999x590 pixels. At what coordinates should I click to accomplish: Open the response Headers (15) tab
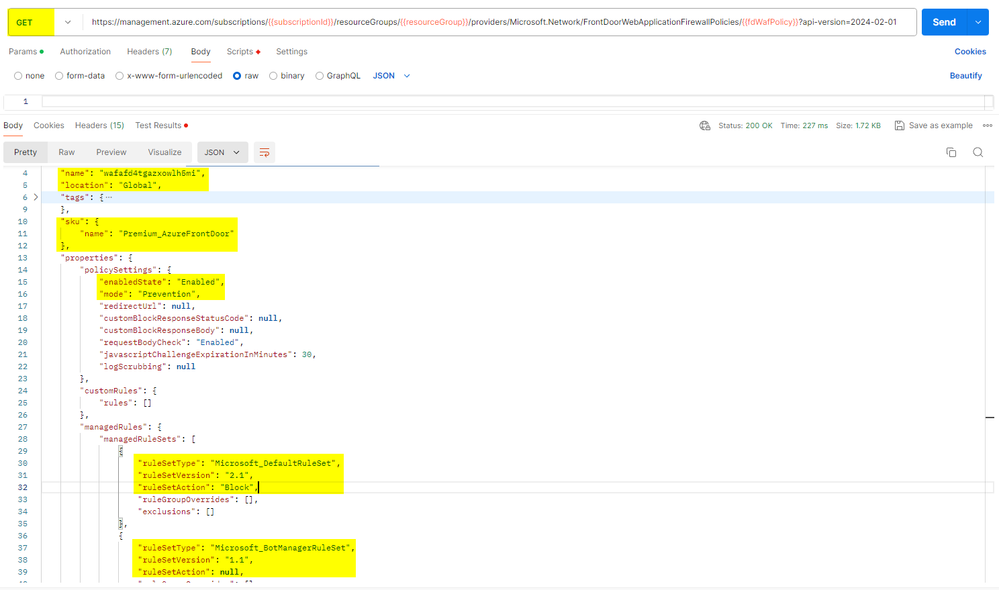pyautogui.click(x=99, y=126)
